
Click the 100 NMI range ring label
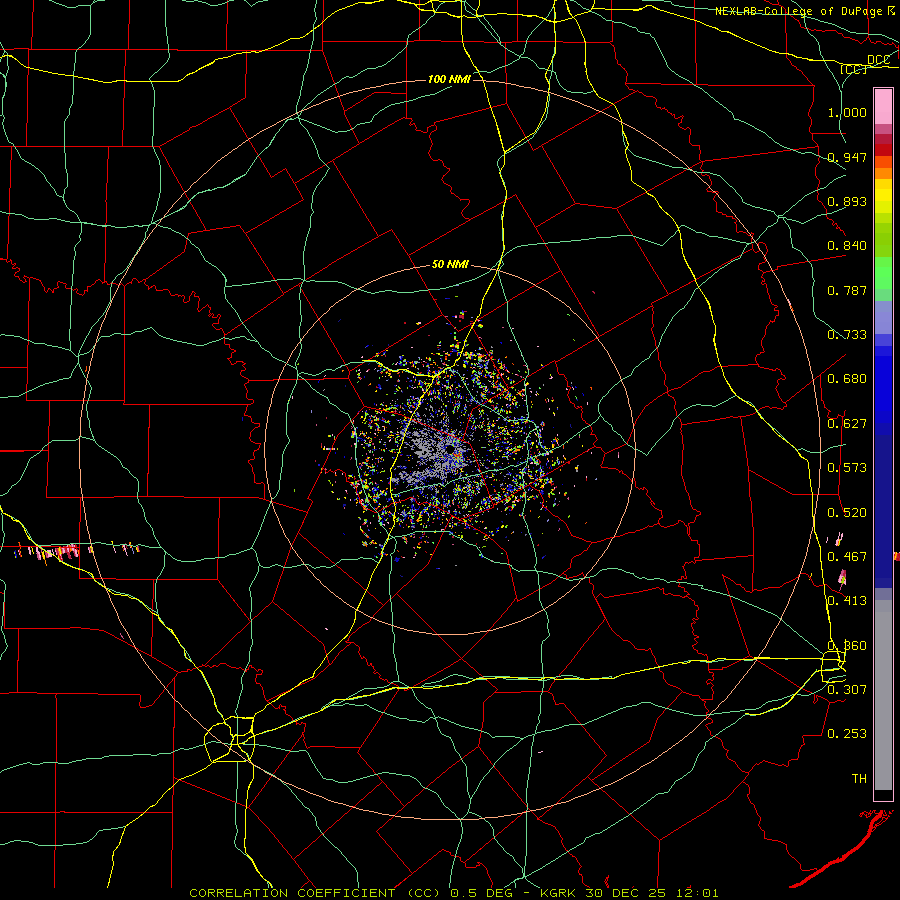(x=449, y=79)
